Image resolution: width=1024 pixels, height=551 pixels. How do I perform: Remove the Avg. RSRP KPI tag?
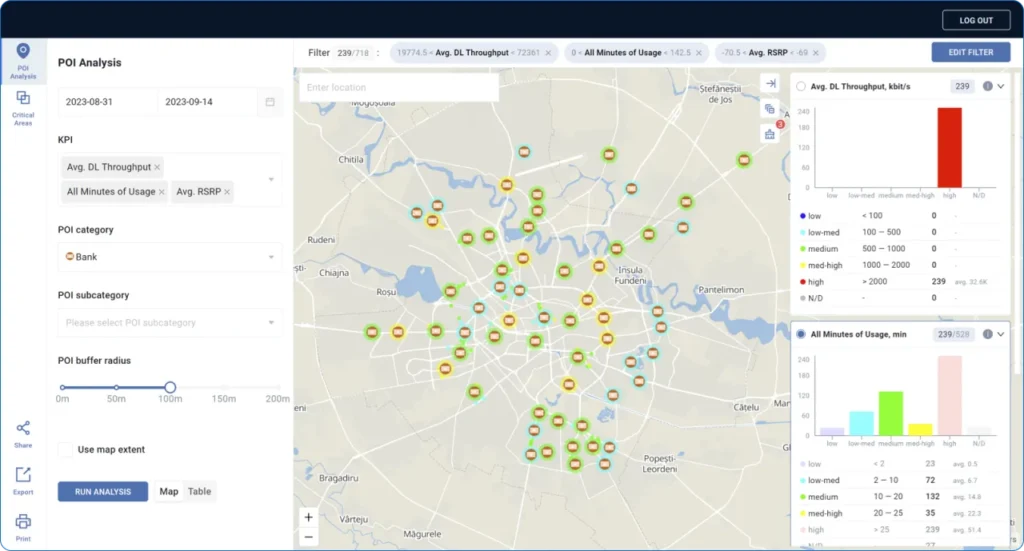[x=227, y=192]
